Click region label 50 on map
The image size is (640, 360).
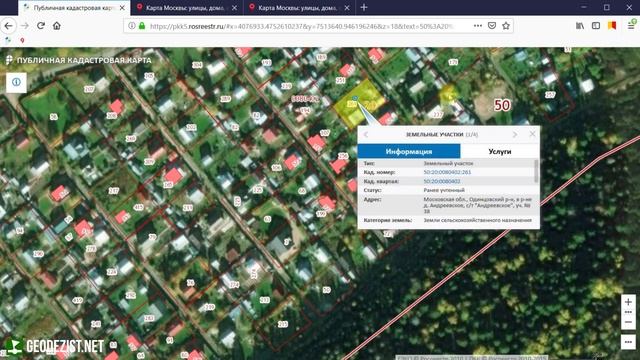(x=502, y=105)
